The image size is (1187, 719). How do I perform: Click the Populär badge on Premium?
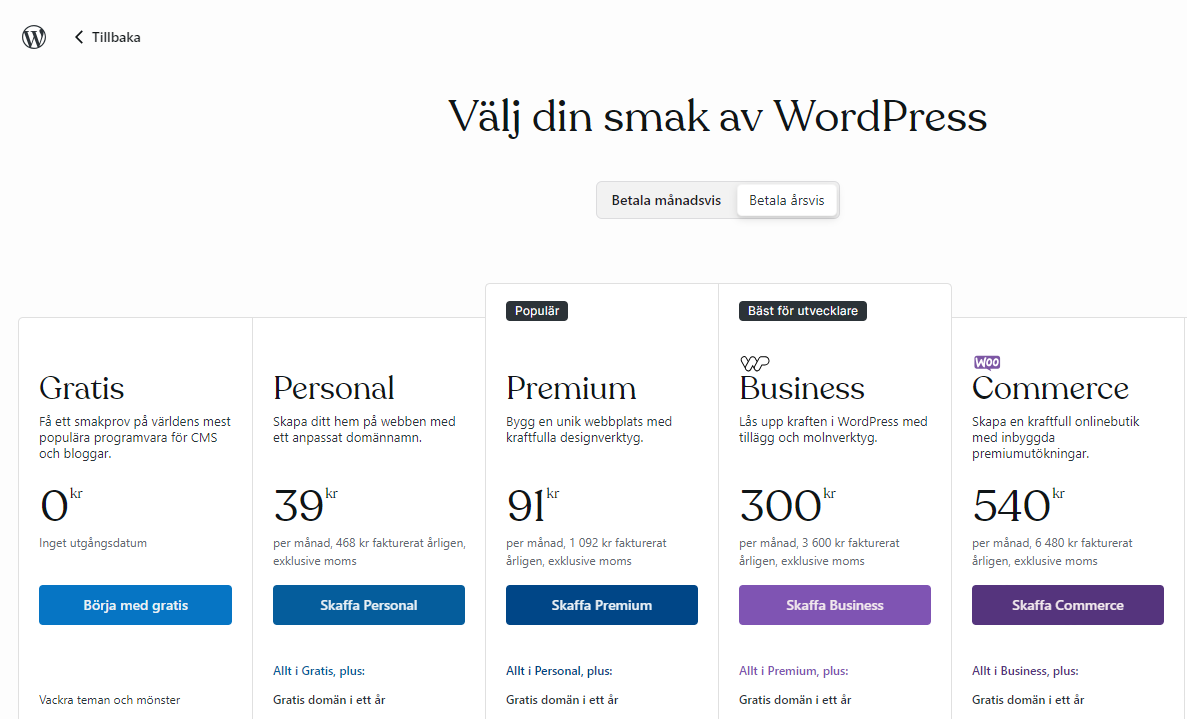pyautogui.click(x=536, y=310)
